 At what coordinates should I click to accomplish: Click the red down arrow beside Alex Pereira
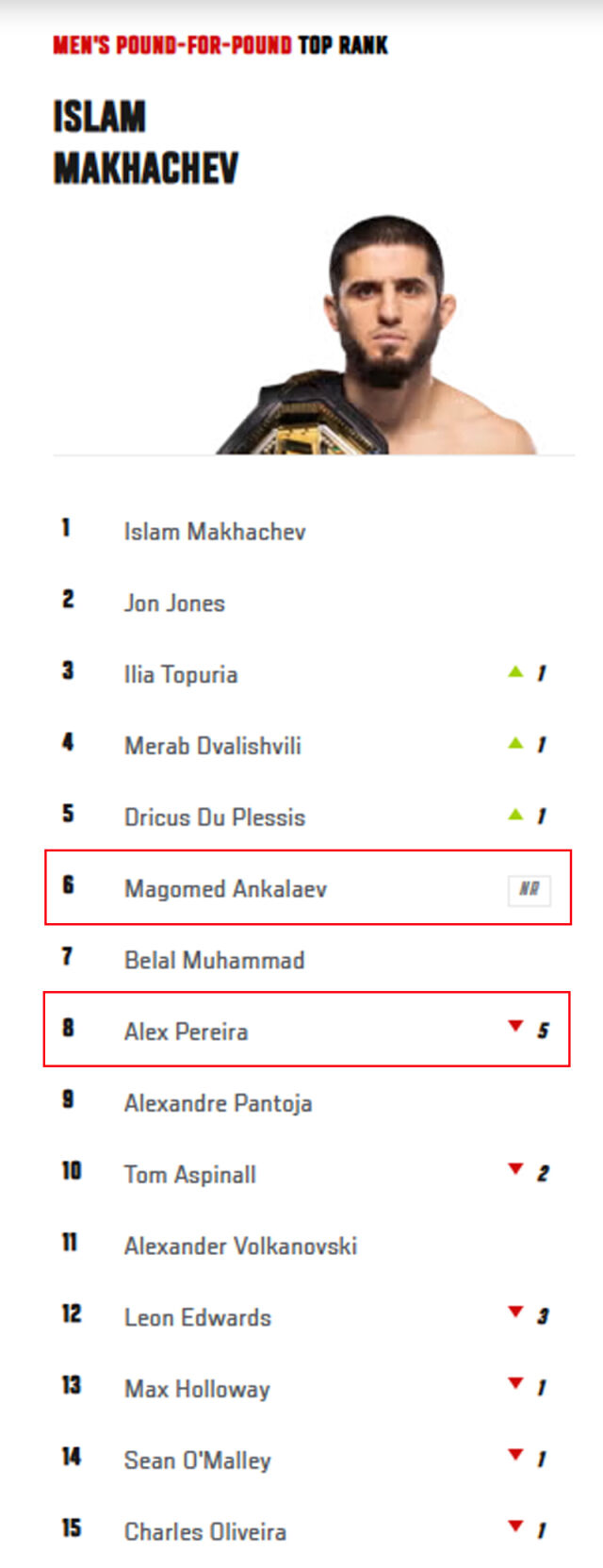(515, 1027)
